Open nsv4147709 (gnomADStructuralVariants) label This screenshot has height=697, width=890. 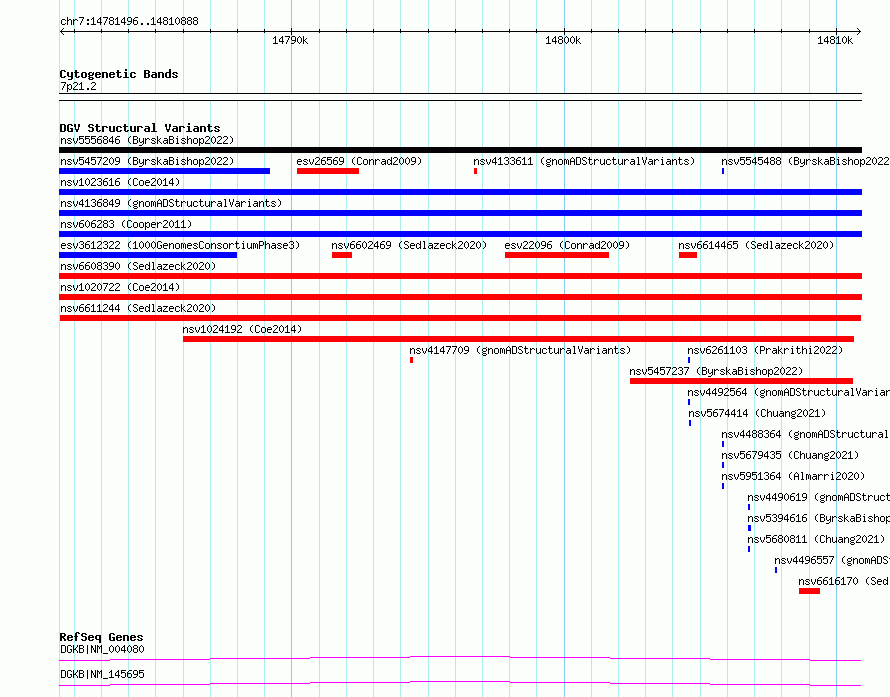520,350
